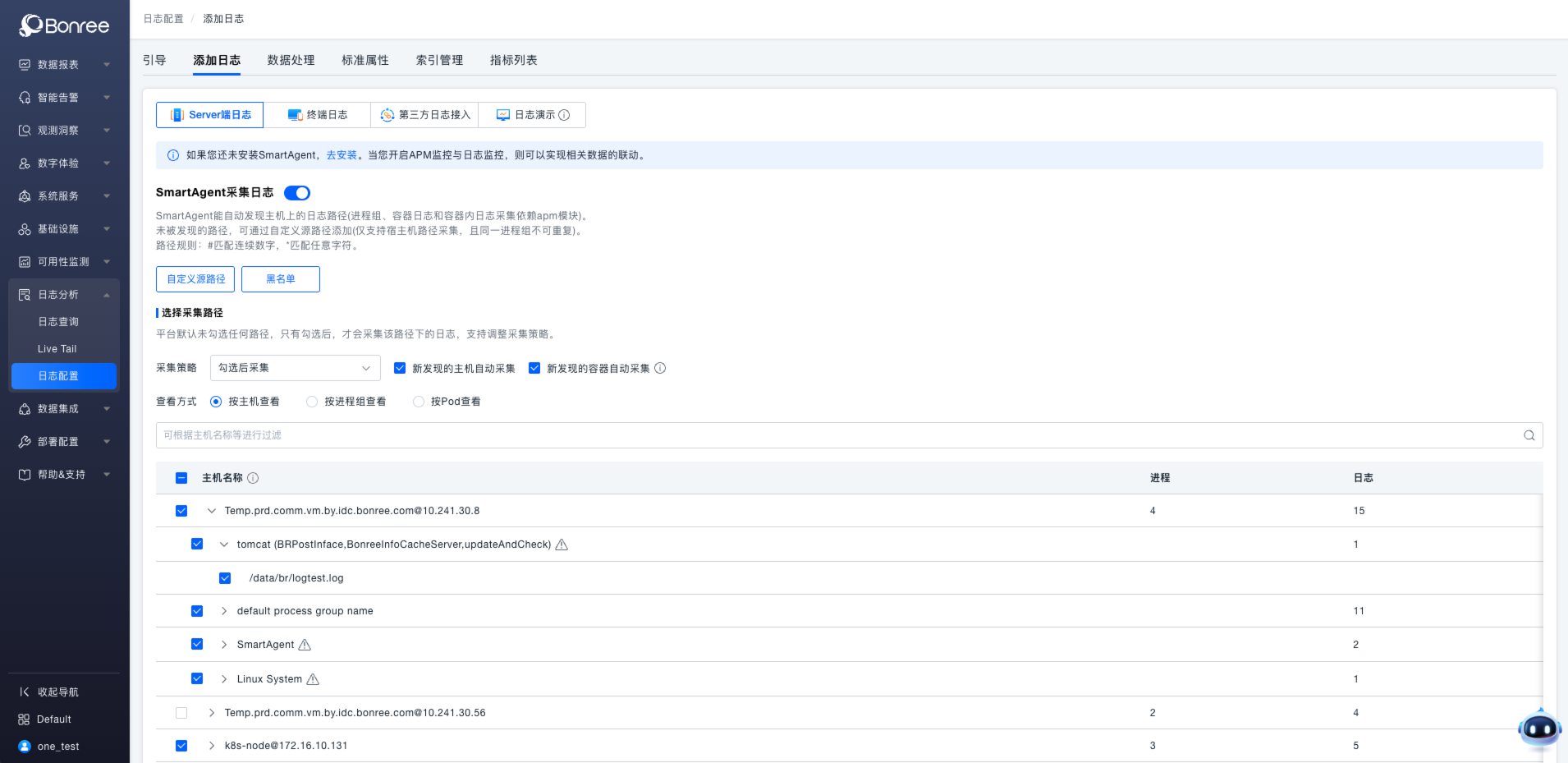
Task: Open the chatbot robot assistant icon
Action: [1538, 728]
